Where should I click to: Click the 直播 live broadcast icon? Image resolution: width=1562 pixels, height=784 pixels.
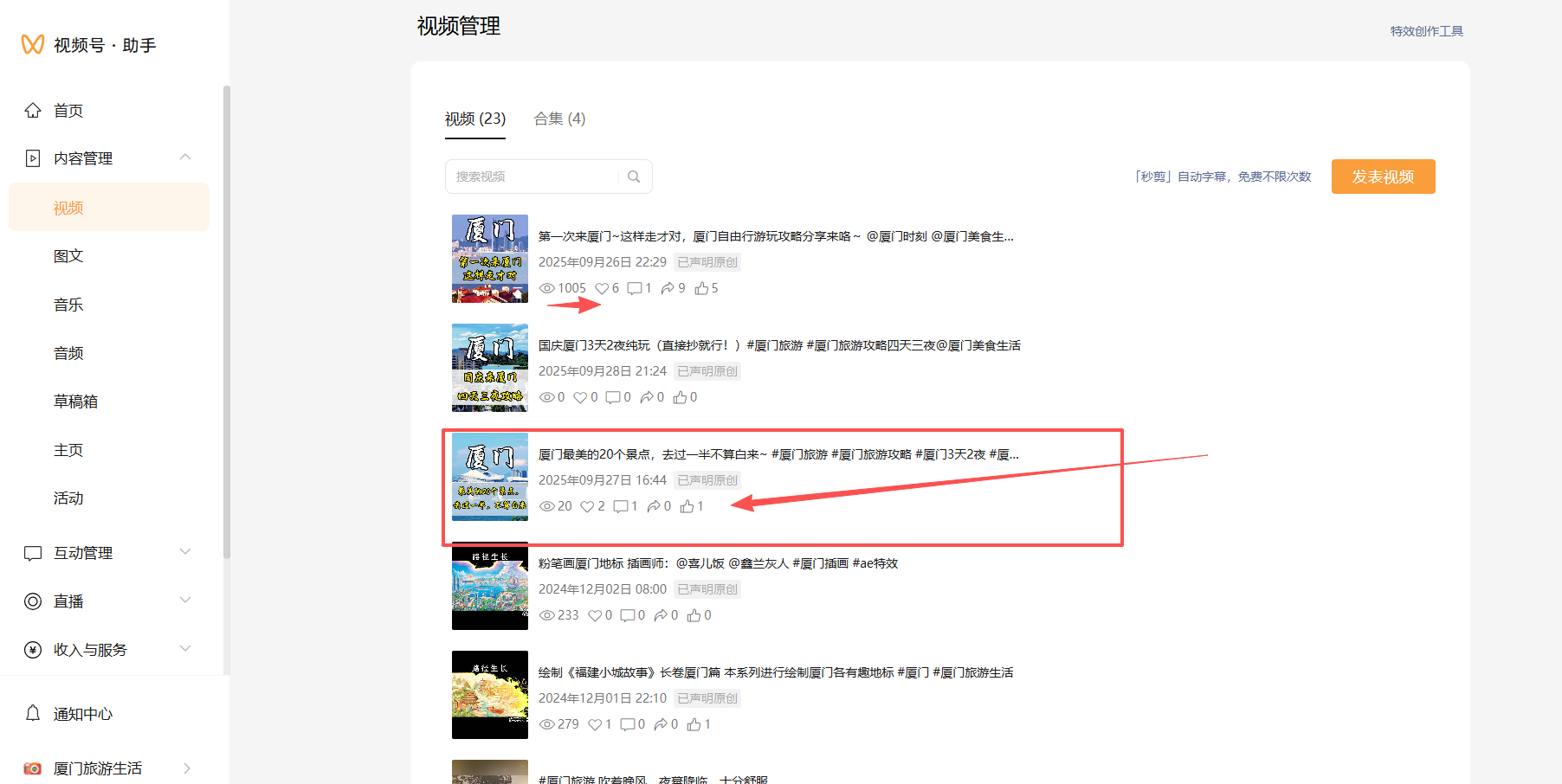(x=33, y=601)
